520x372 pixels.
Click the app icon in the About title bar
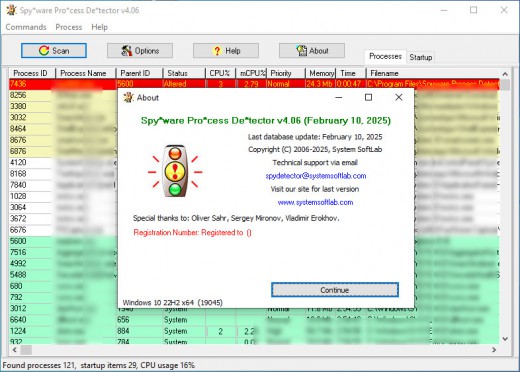tap(128, 97)
